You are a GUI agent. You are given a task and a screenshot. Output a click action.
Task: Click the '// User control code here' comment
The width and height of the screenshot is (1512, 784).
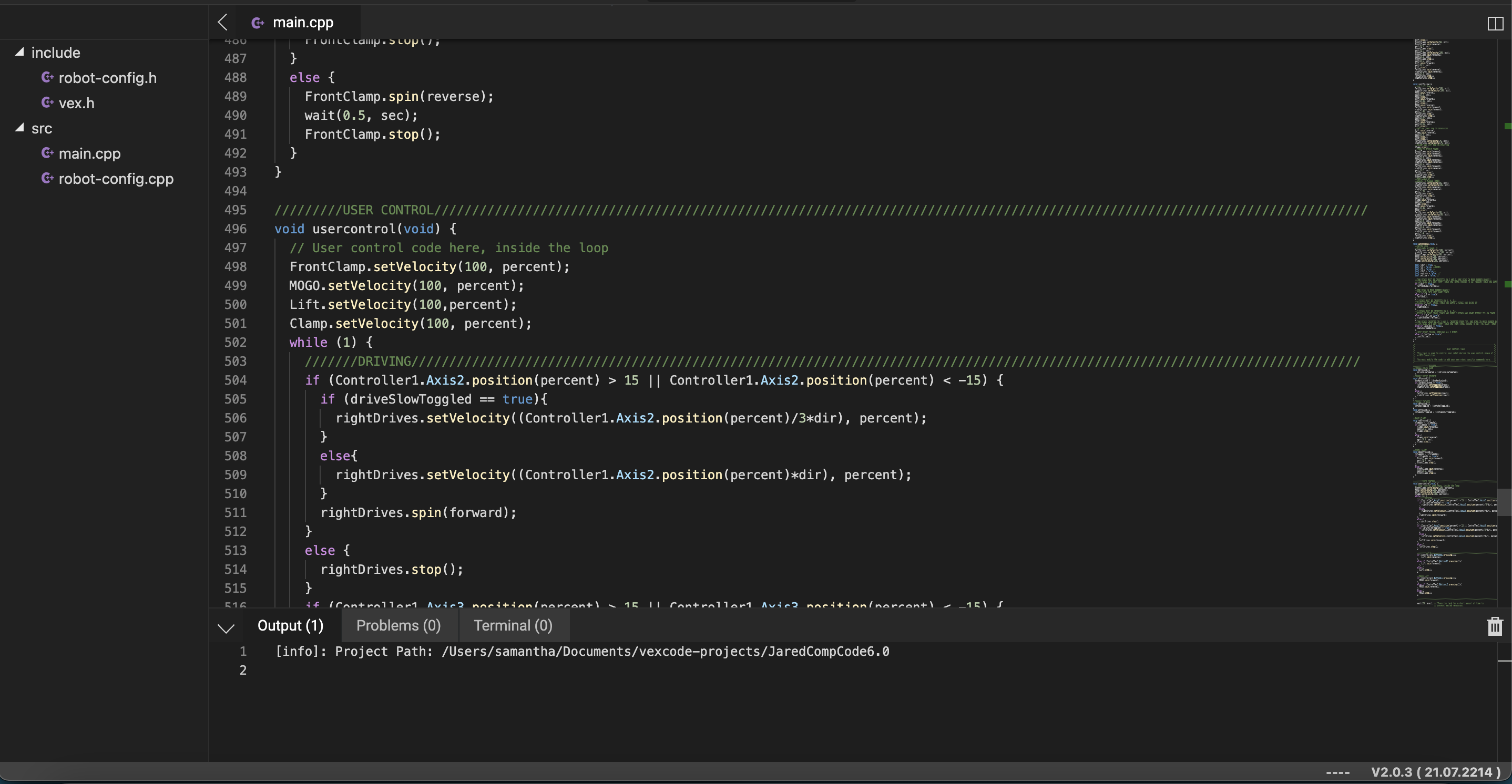(448, 247)
